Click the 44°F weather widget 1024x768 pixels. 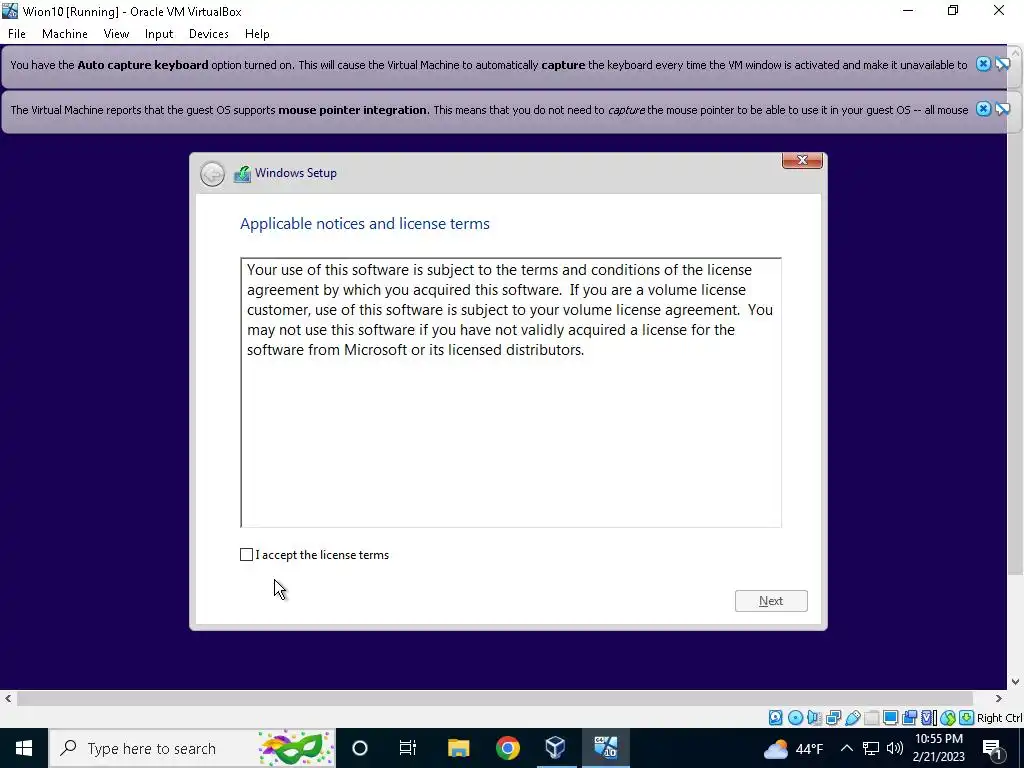(x=793, y=748)
